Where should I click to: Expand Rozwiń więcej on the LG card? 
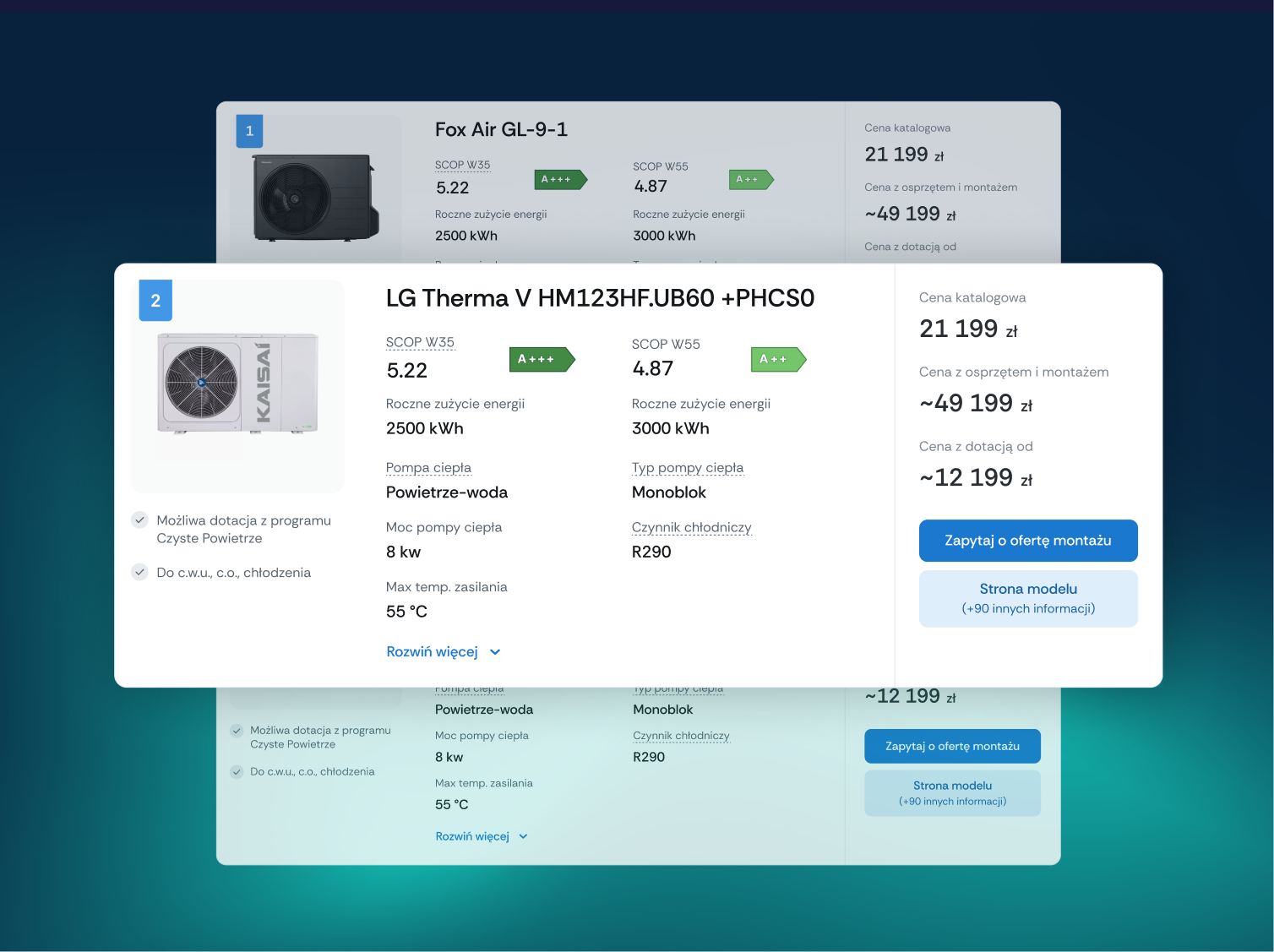[x=433, y=651]
